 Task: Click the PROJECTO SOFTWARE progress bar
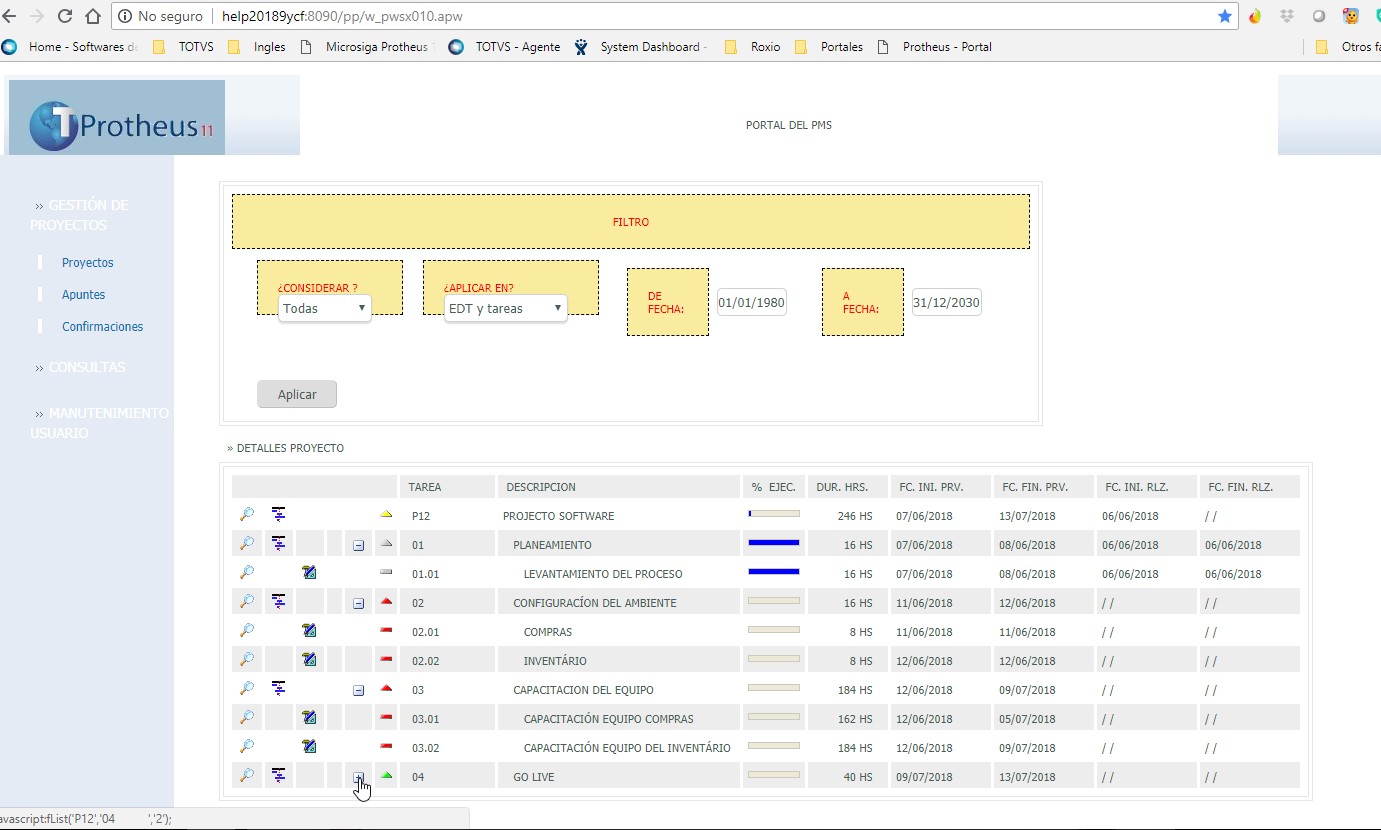774,514
